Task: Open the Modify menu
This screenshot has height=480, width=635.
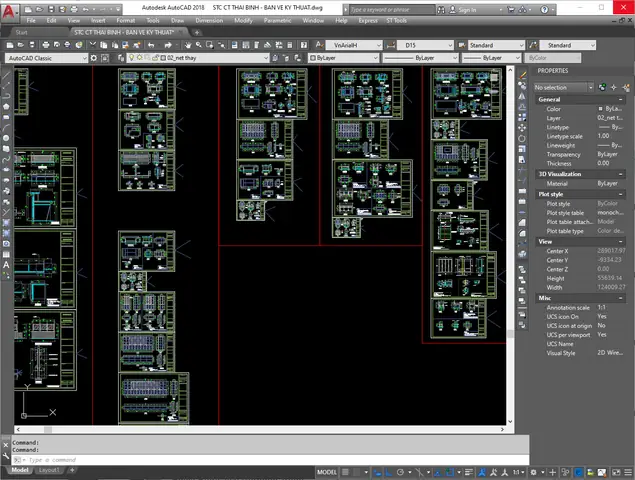Action: pos(243,20)
